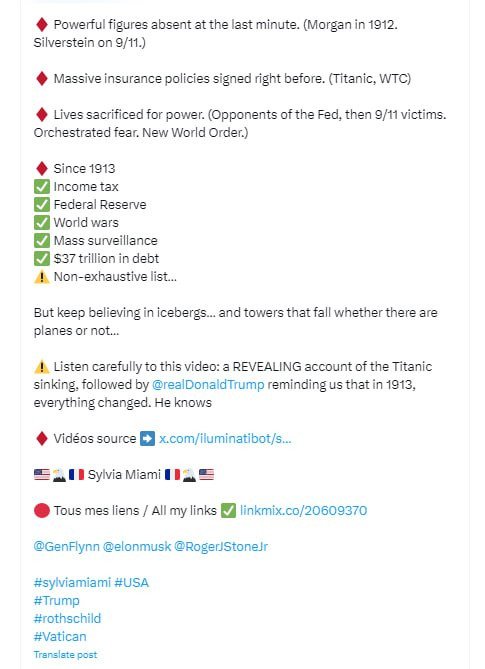Click the @realDonaldTrump mention
485x669 pixels.
pos(208,384)
